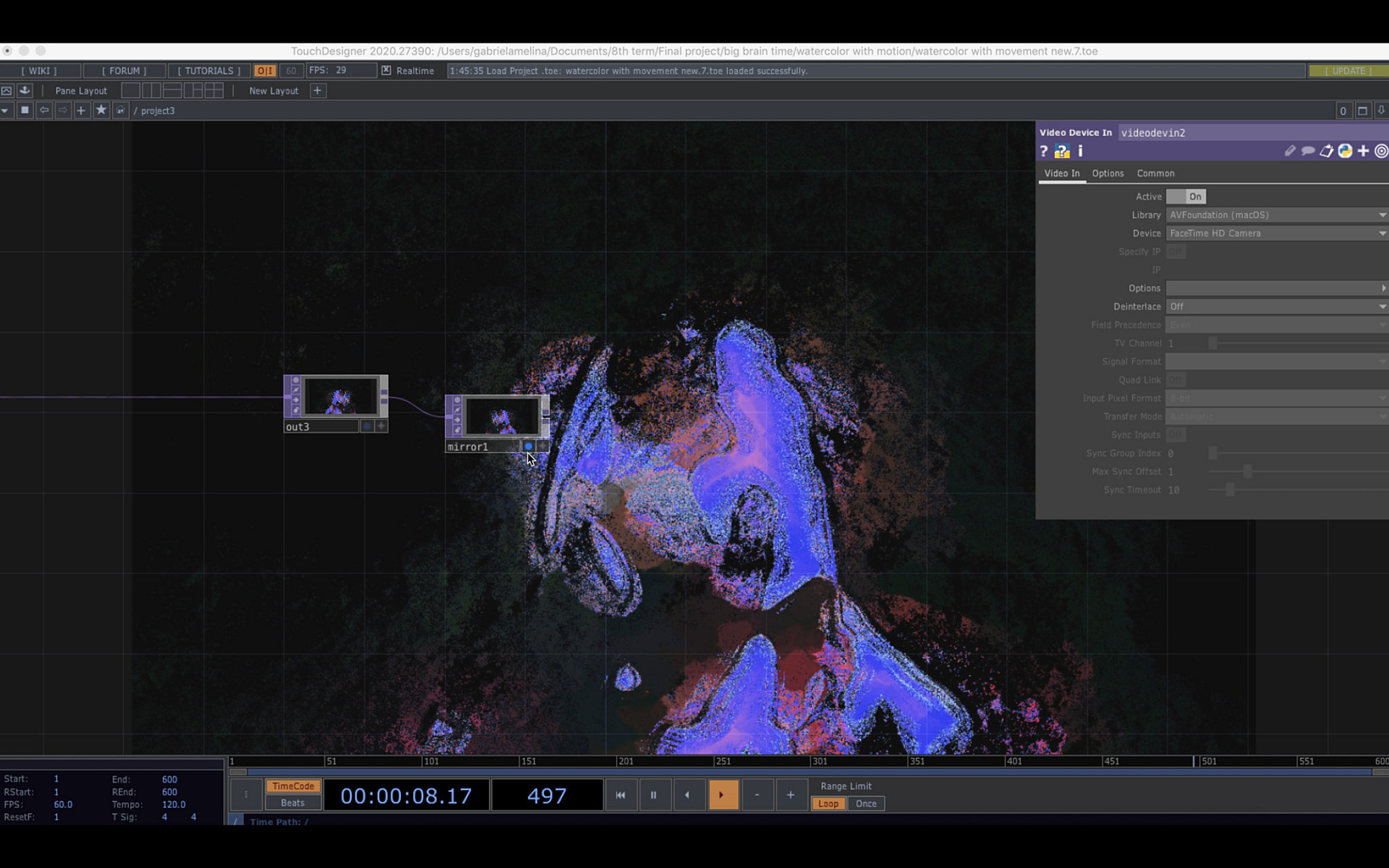Click the home network icon beside project3 path
The image size is (1389, 868).
point(120,110)
